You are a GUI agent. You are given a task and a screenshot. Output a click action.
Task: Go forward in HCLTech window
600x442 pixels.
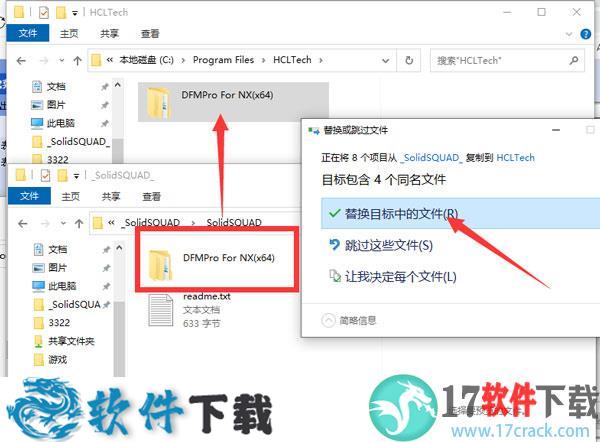44,60
